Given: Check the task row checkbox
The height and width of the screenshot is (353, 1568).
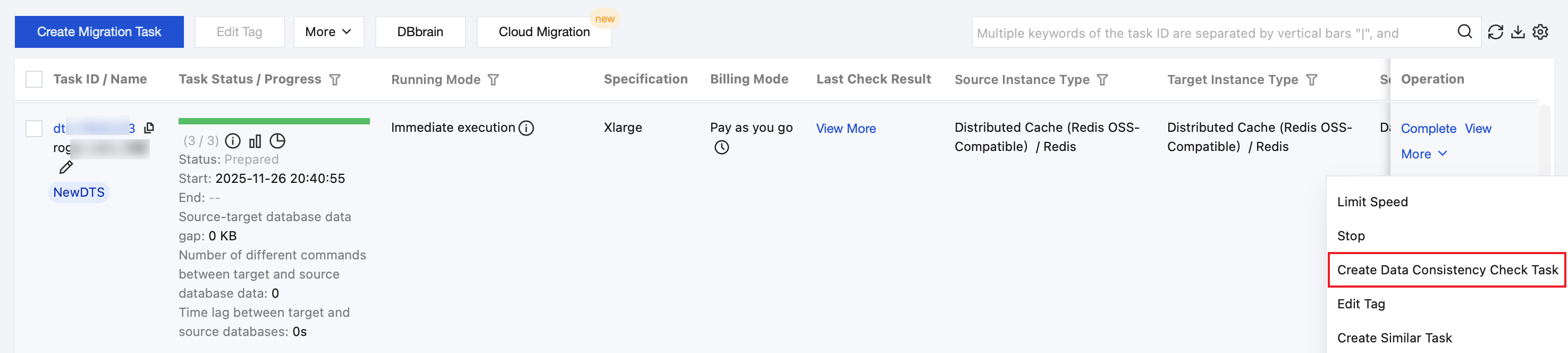Looking at the screenshot, I should [34, 129].
